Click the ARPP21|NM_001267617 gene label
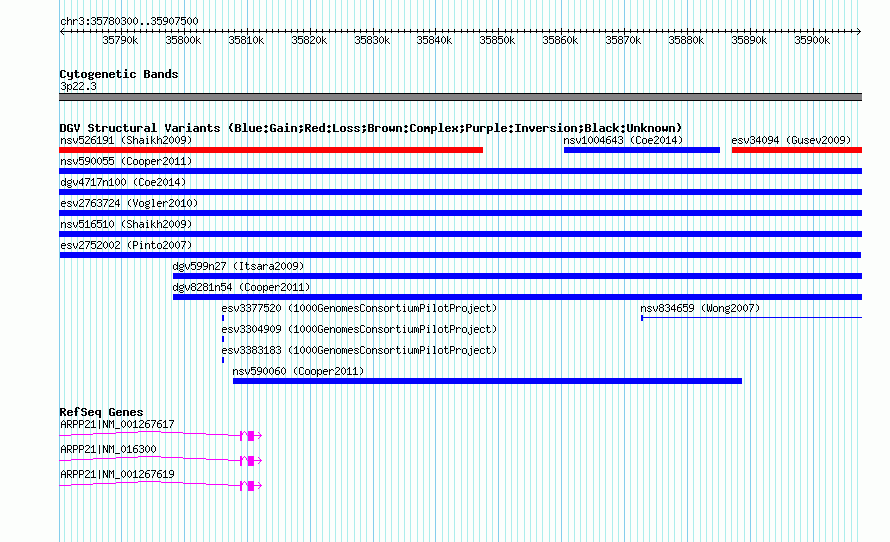The image size is (890, 542). (117, 425)
